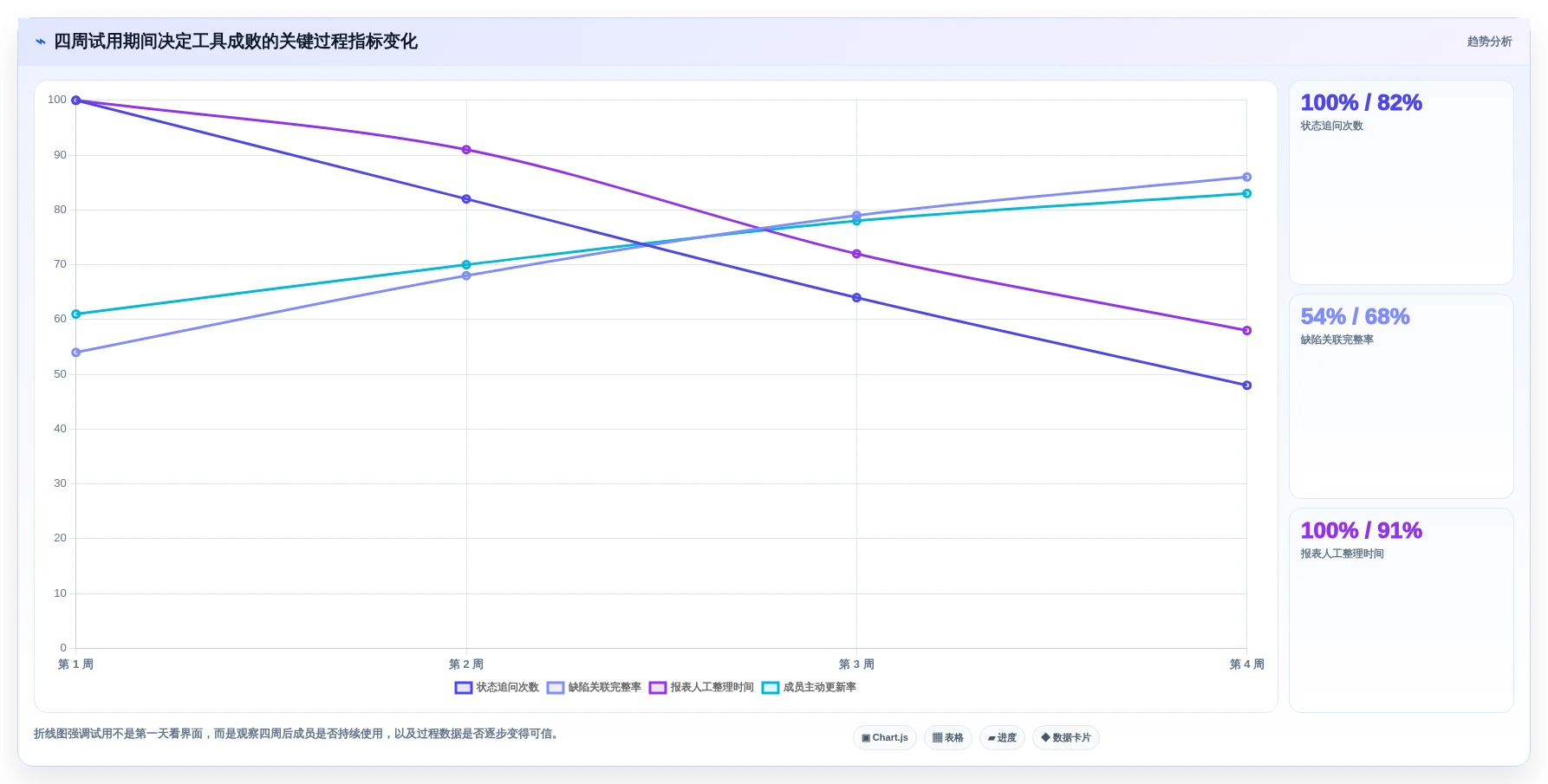Click the 缺陷关联完整率 point at 第 4 周

click(1246, 178)
